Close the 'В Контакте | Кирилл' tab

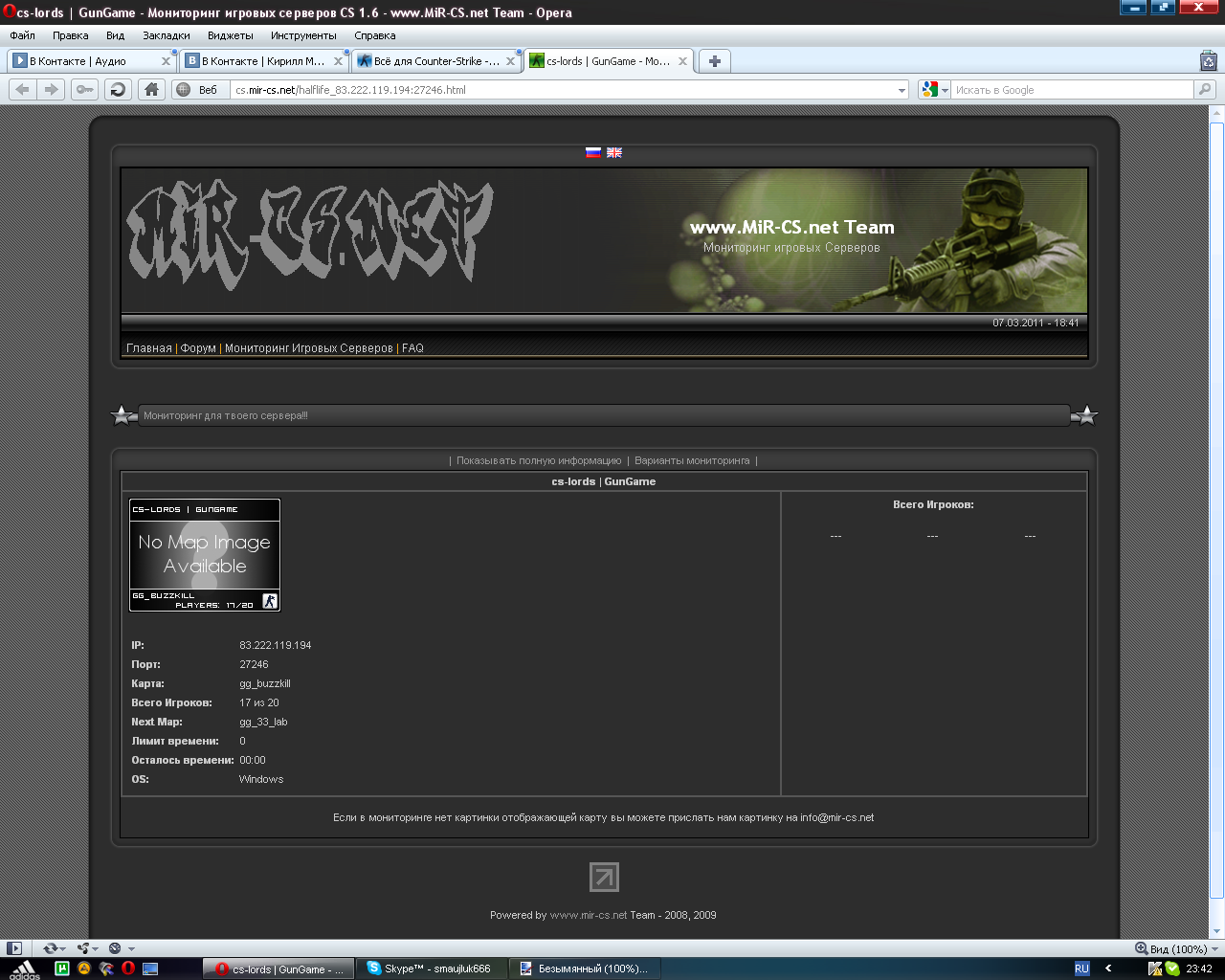(x=338, y=61)
